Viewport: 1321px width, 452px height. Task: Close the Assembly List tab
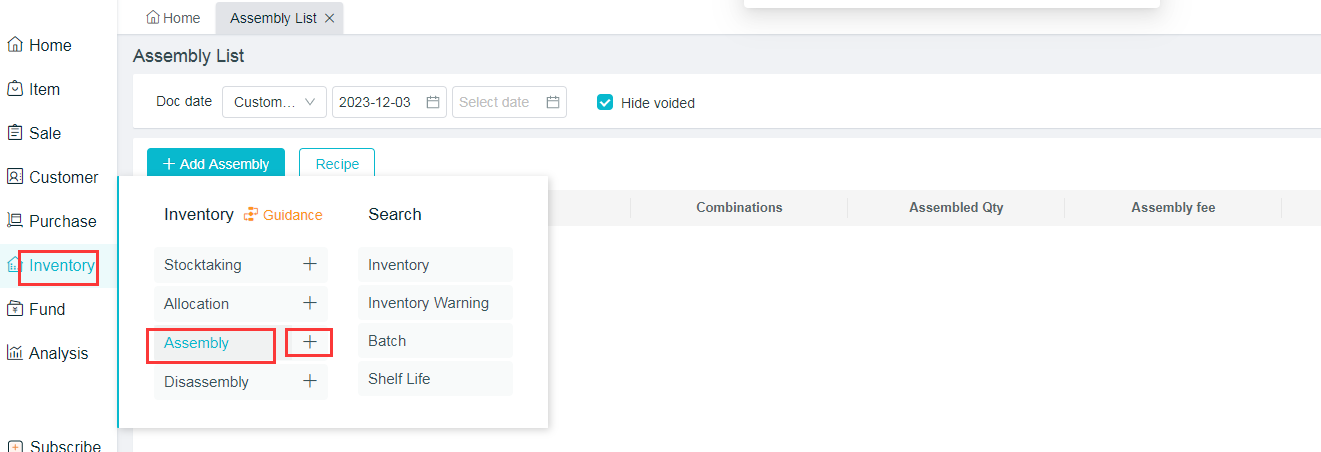click(329, 18)
